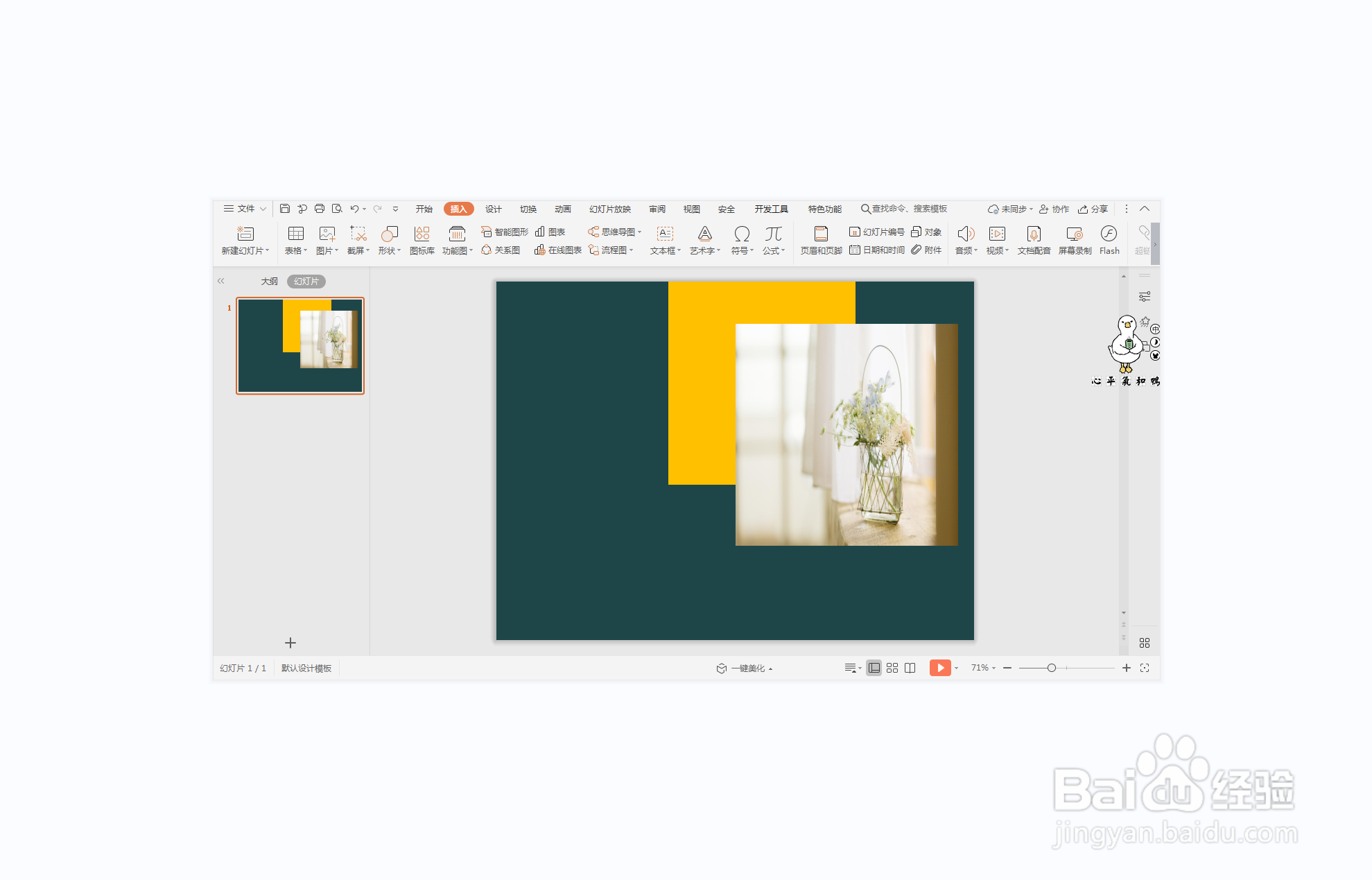This screenshot has height=880, width=1372.
Task: Click the 屏幕录制 screen recording icon
Action: click(1074, 234)
